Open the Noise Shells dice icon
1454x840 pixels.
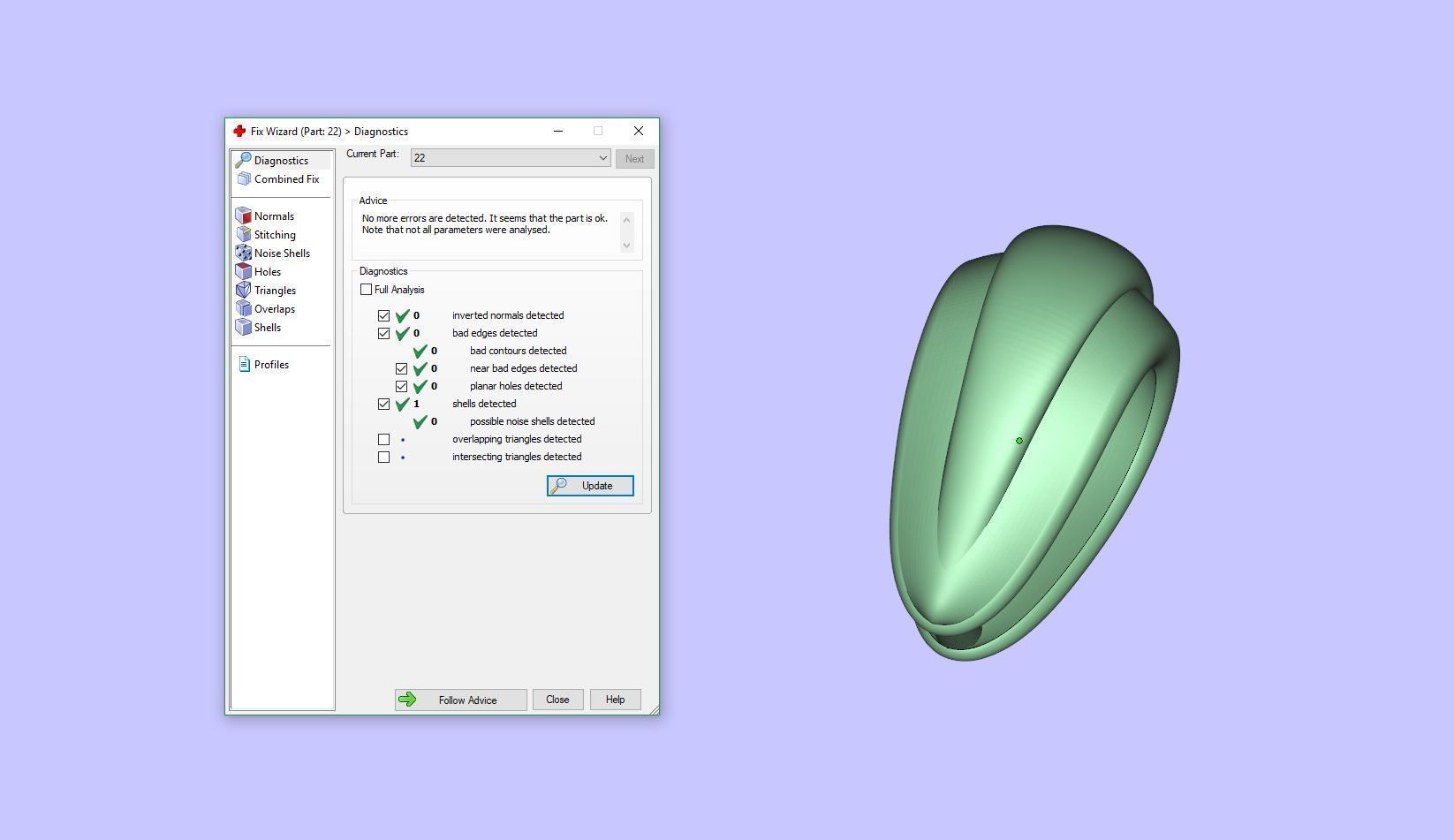[x=244, y=254]
